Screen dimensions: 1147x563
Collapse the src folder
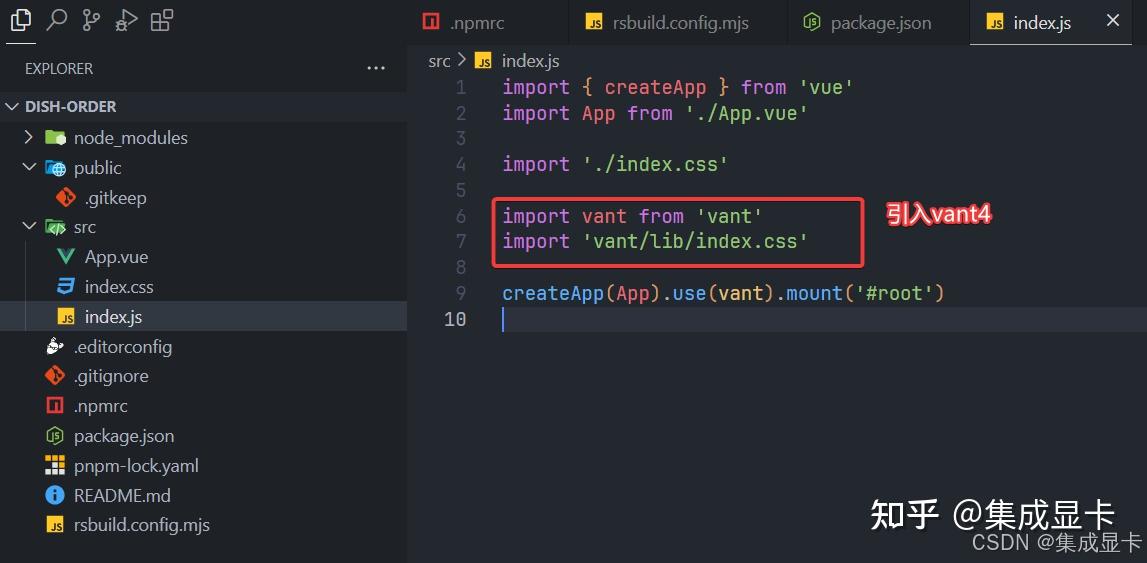click(x=29, y=227)
